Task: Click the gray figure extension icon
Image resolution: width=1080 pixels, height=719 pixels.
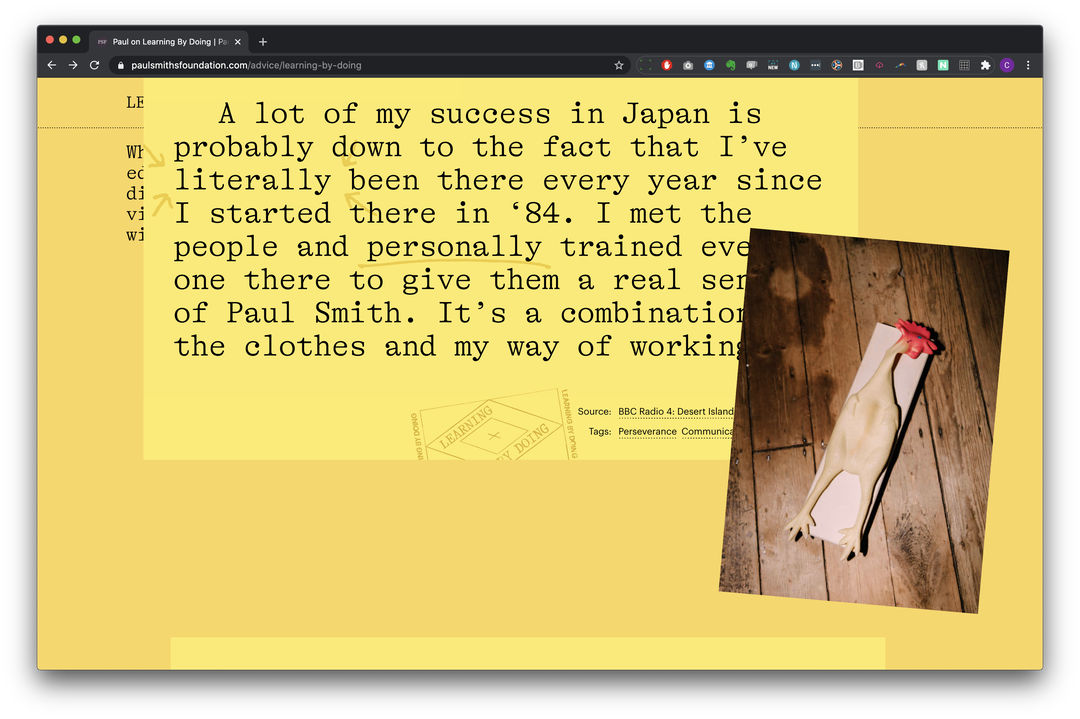Action: [x=922, y=65]
